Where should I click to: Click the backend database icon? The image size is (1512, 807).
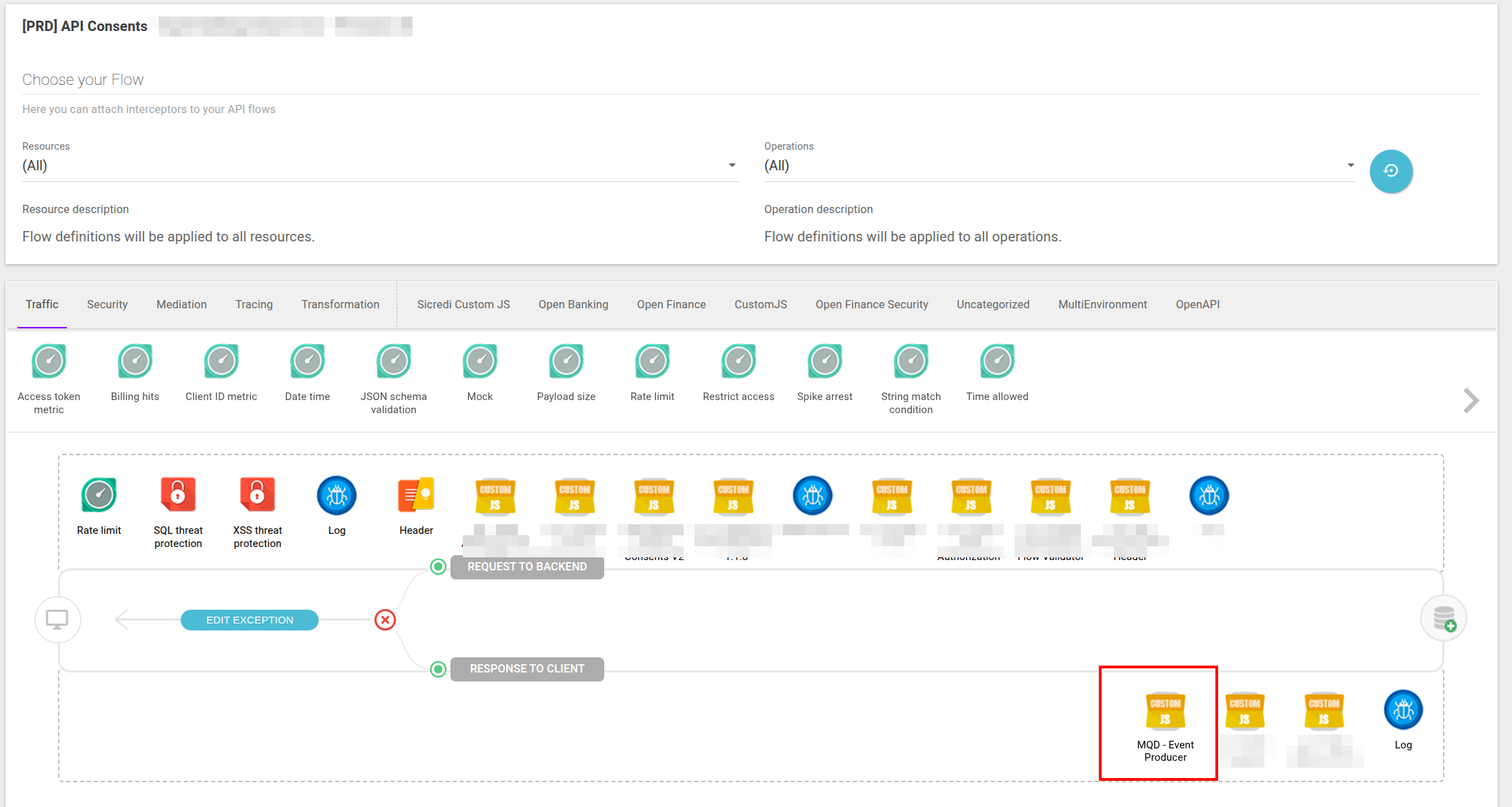1444,618
